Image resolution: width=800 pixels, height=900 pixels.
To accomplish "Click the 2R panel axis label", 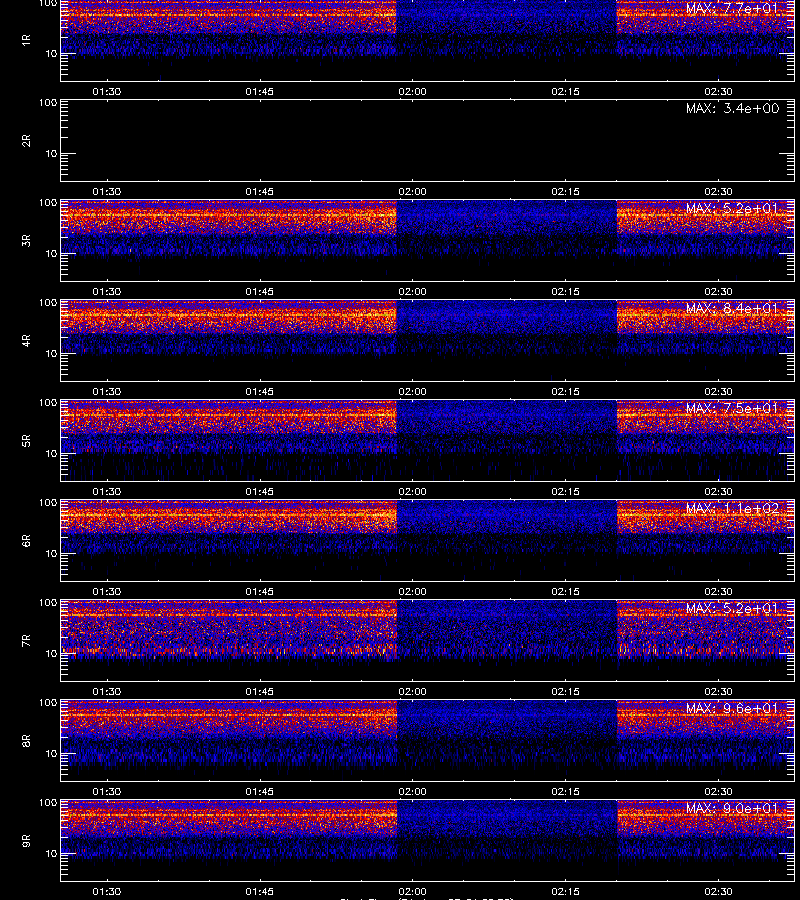I will [x=26, y=141].
